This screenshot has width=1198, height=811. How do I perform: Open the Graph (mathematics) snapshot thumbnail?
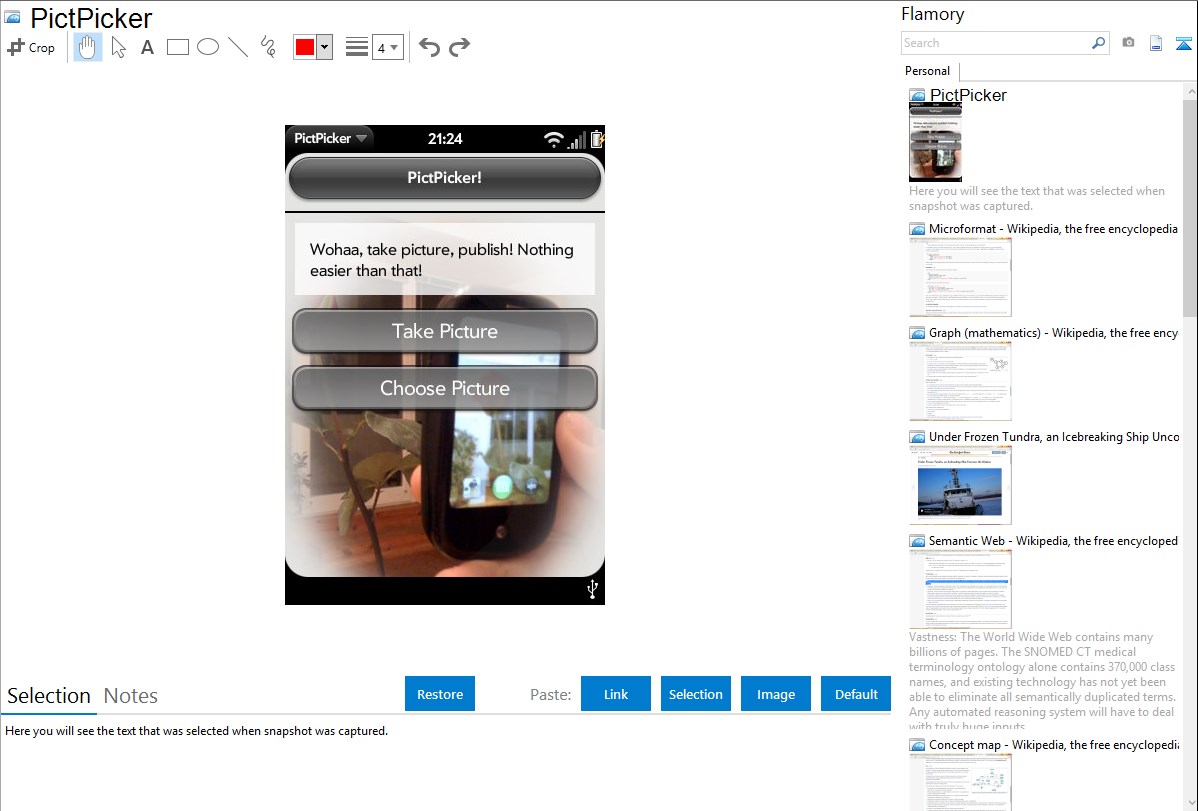960,381
